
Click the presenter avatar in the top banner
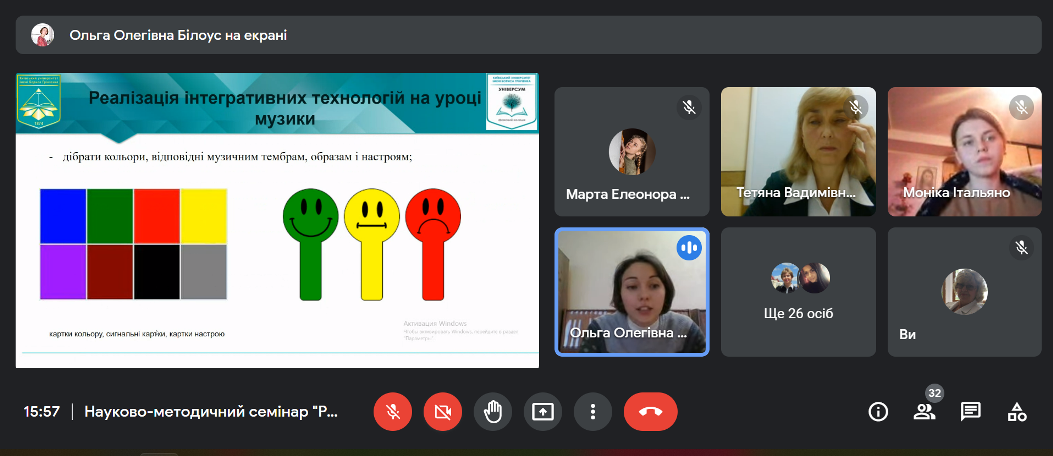42,35
